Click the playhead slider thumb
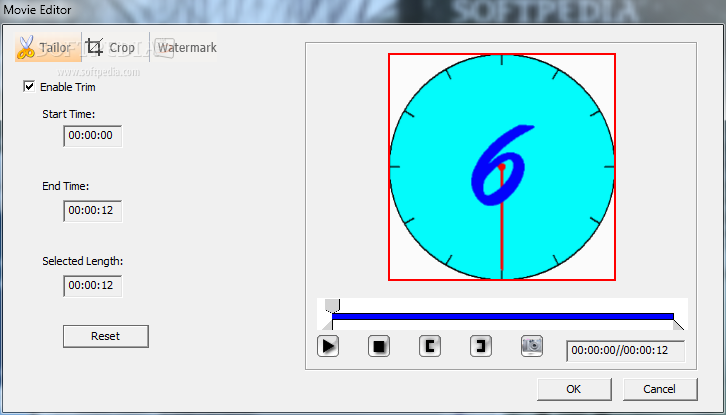 (x=332, y=306)
